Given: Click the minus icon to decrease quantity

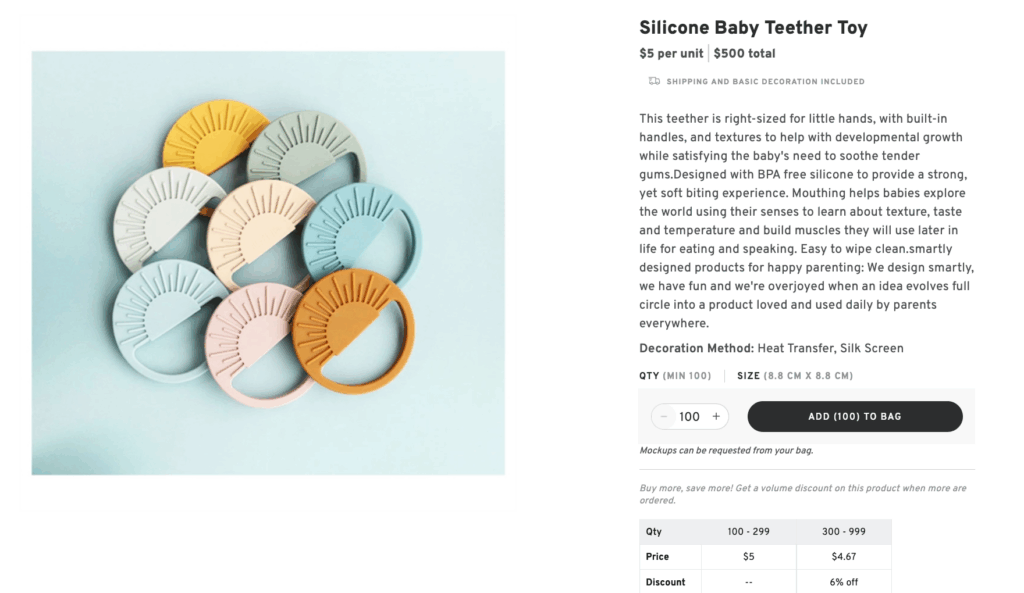Looking at the screenshot, I should click(x=663, y=416).
